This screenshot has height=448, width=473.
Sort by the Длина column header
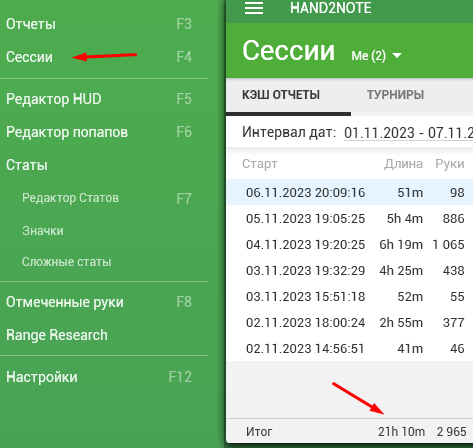tap(403, 164)
